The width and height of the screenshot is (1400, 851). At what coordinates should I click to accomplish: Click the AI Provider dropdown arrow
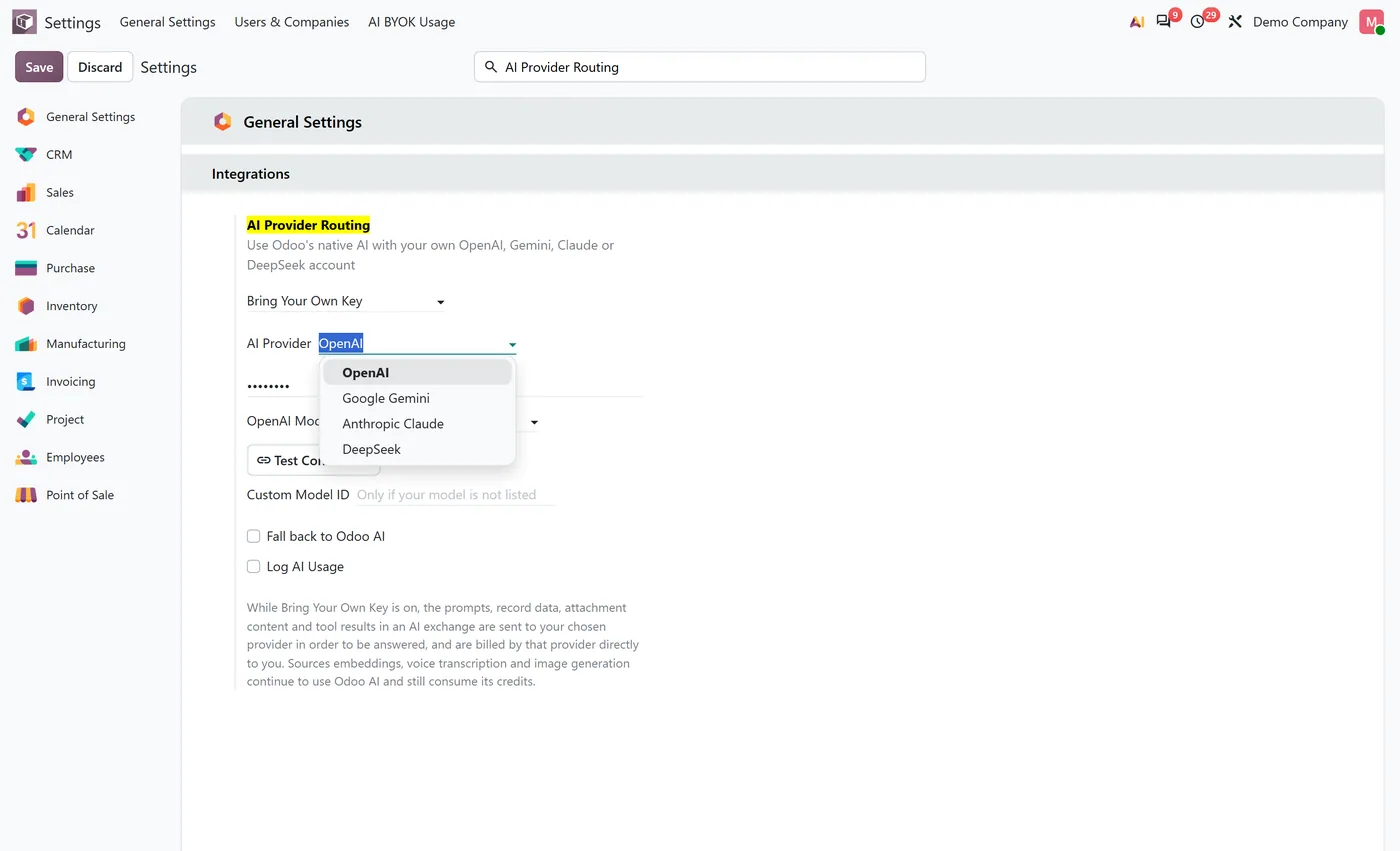tap(512, 345)
